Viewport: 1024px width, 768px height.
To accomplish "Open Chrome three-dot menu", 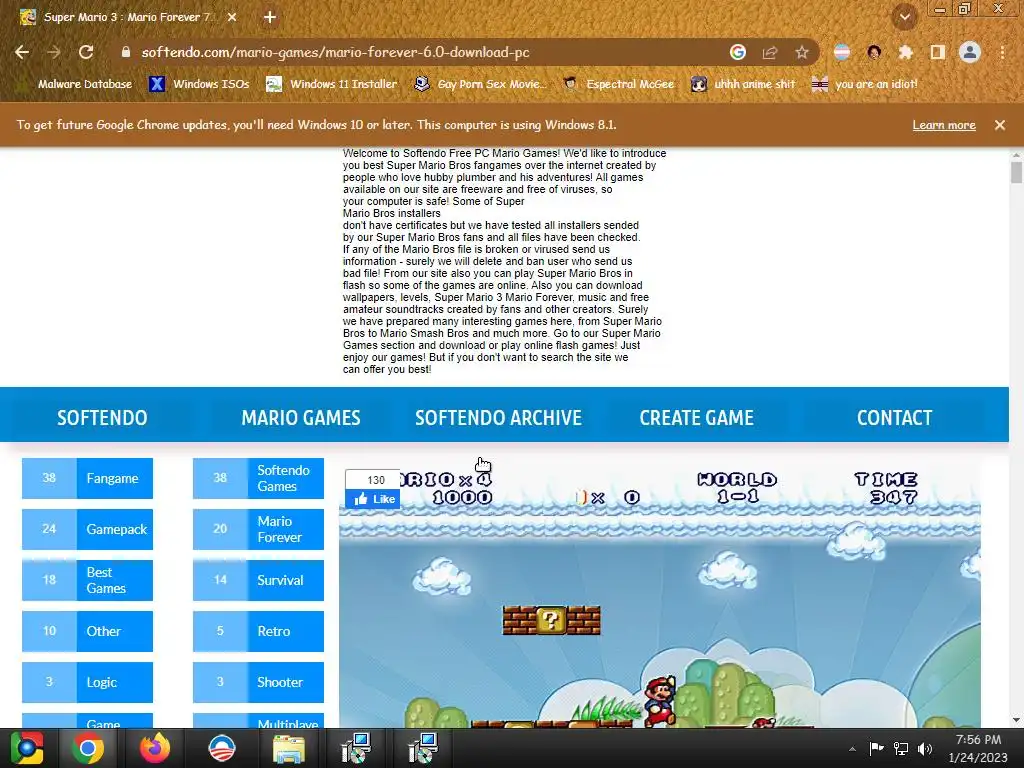I will pos(1002,52).
